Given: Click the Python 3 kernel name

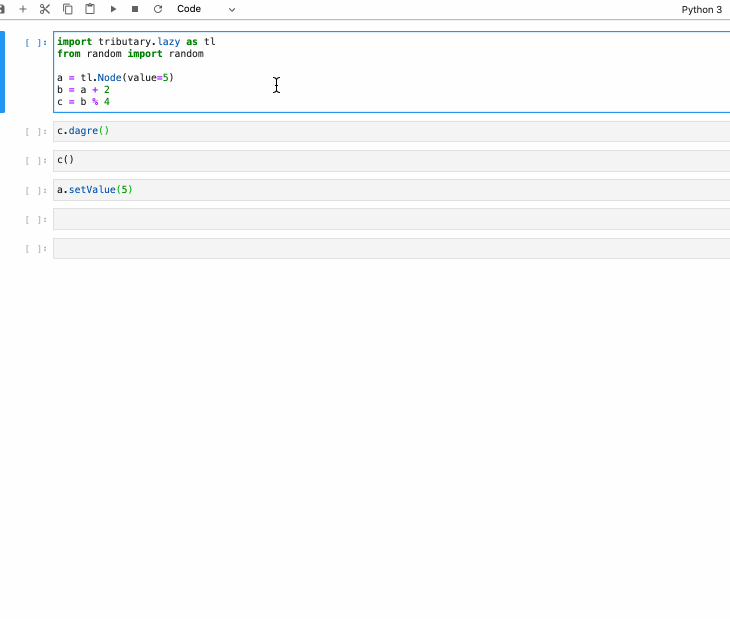Looking at the screenshot, I should (701, 10).
